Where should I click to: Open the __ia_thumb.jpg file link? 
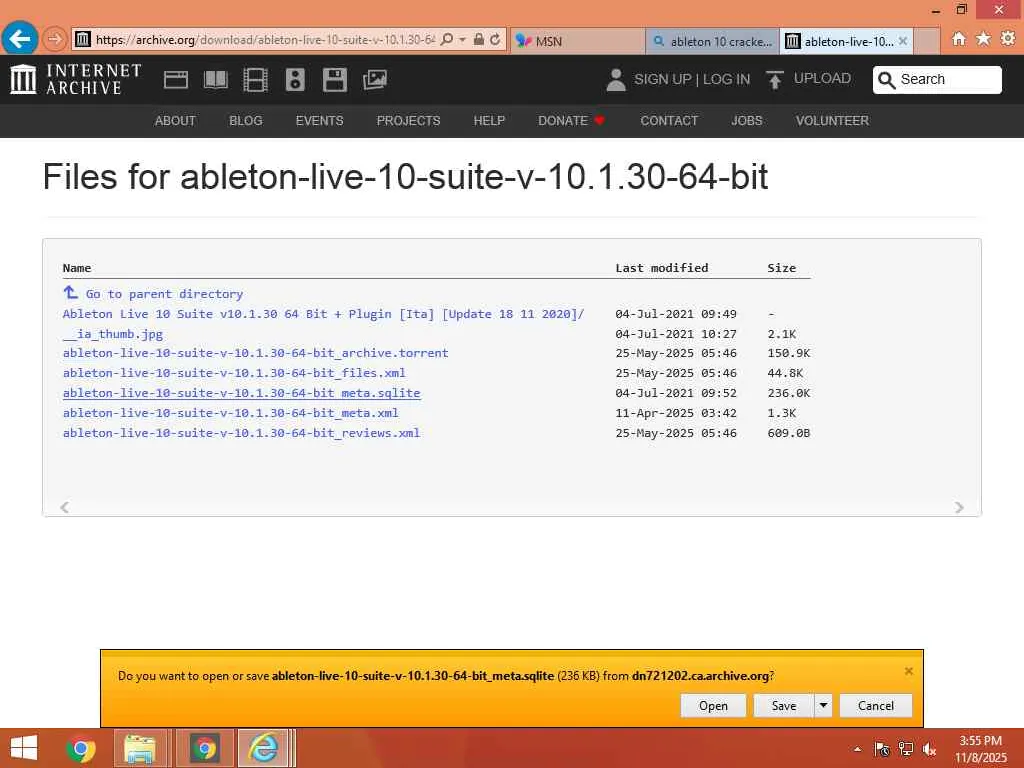point(113,334)
